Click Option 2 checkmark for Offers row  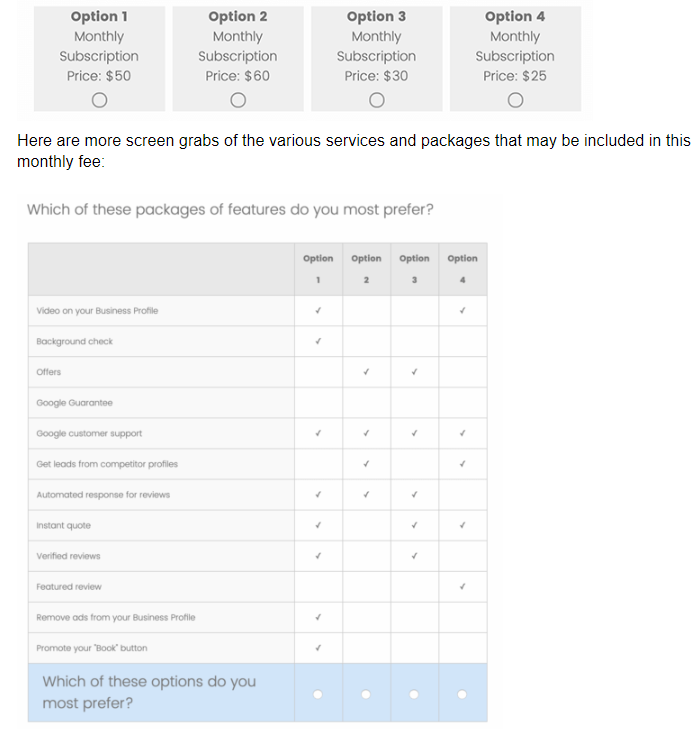pos(366,372)
